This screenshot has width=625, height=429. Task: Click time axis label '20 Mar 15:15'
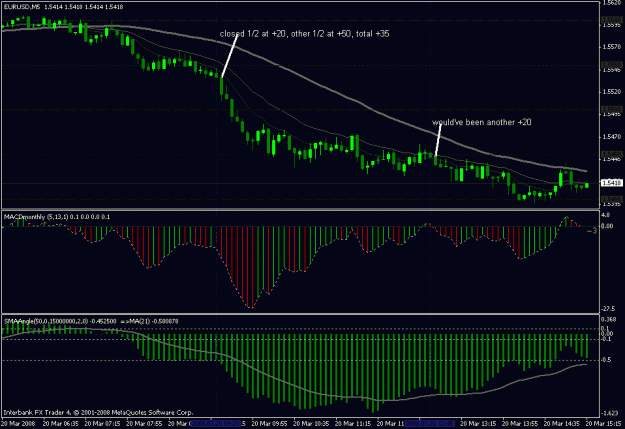[603, 423]
